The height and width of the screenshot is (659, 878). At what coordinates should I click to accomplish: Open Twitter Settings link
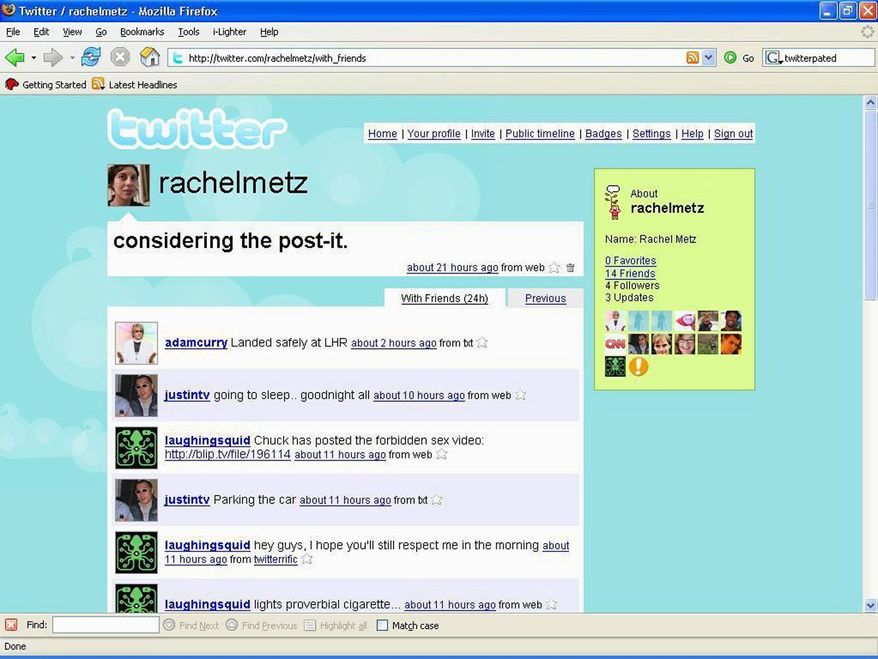pos(651,134)
